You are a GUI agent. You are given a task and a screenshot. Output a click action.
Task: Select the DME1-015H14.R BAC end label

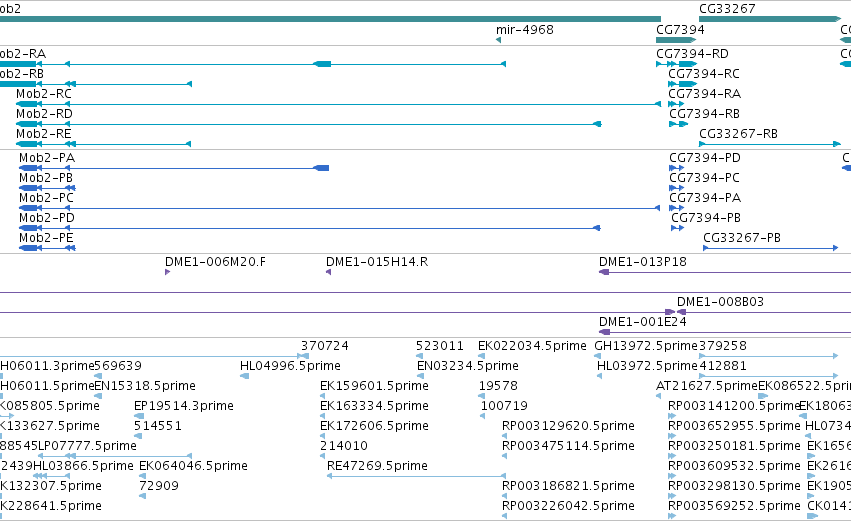(x=377, y=262)
